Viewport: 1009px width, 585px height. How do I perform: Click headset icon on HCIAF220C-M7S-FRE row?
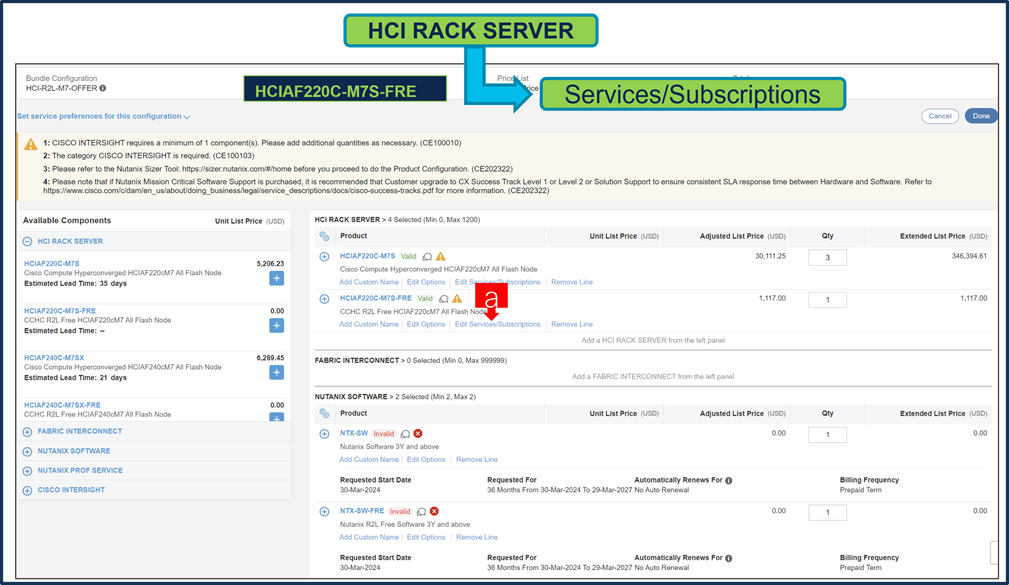443,299
